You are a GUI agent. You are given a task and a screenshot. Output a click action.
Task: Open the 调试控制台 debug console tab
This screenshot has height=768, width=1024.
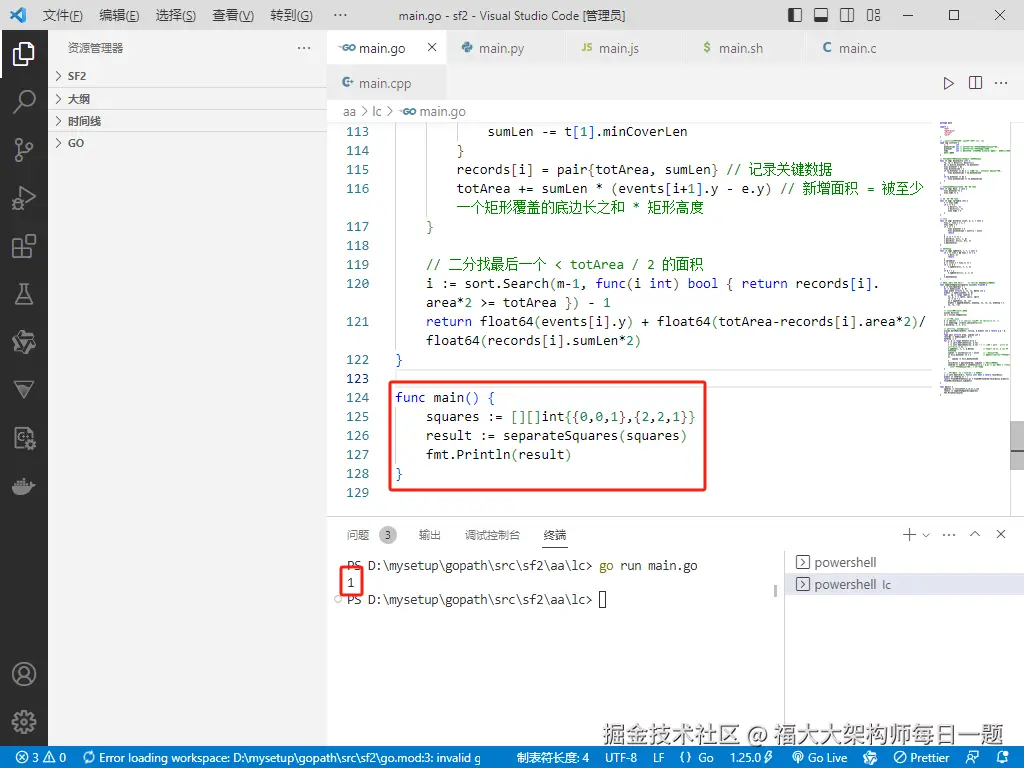tap(492, 535)
